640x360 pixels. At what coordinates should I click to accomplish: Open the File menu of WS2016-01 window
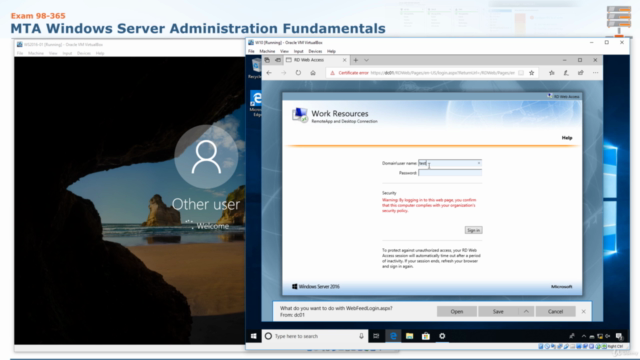[20, 53]
